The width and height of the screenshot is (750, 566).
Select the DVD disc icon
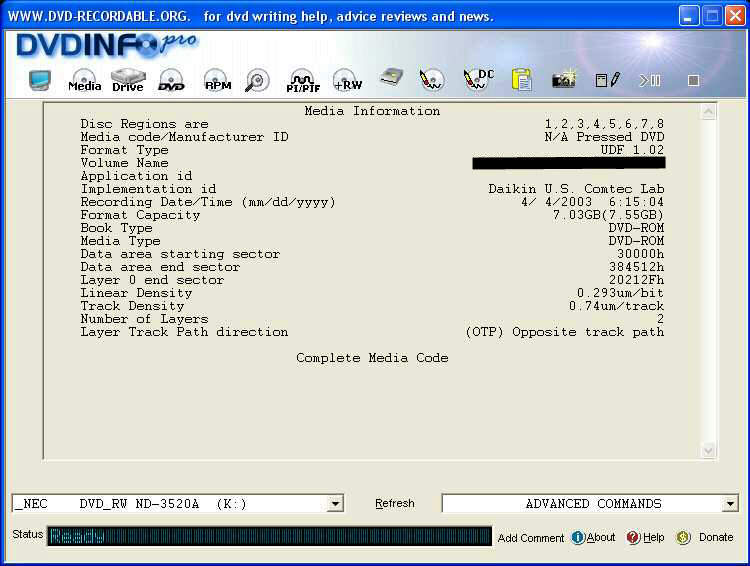171,80
